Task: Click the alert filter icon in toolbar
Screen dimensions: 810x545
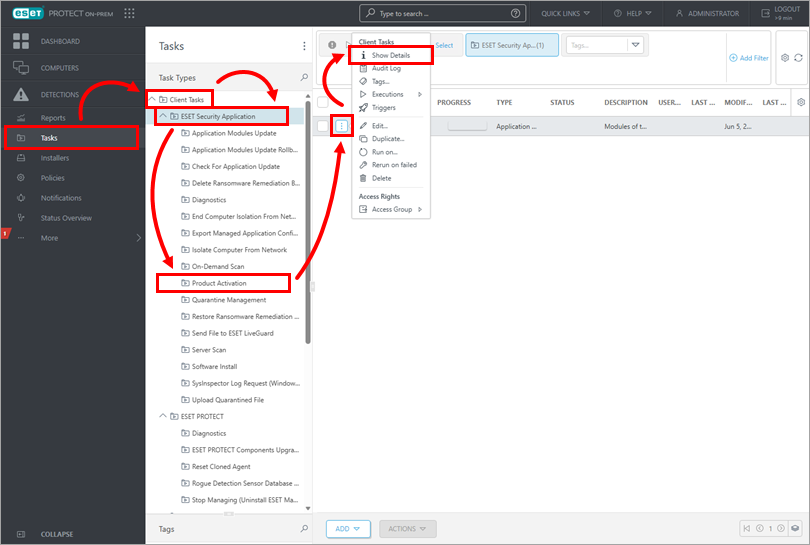Action: tap(332, 45)
